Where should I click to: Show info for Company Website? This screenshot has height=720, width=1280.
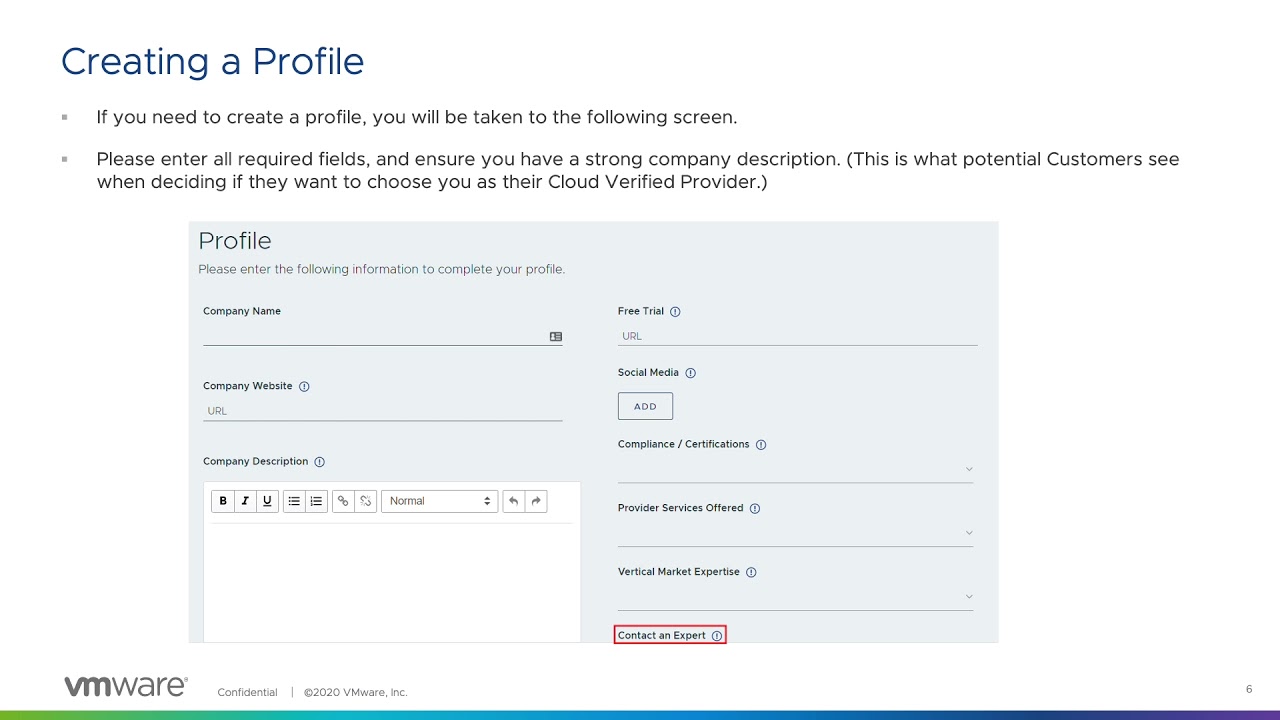coord(304,386)
